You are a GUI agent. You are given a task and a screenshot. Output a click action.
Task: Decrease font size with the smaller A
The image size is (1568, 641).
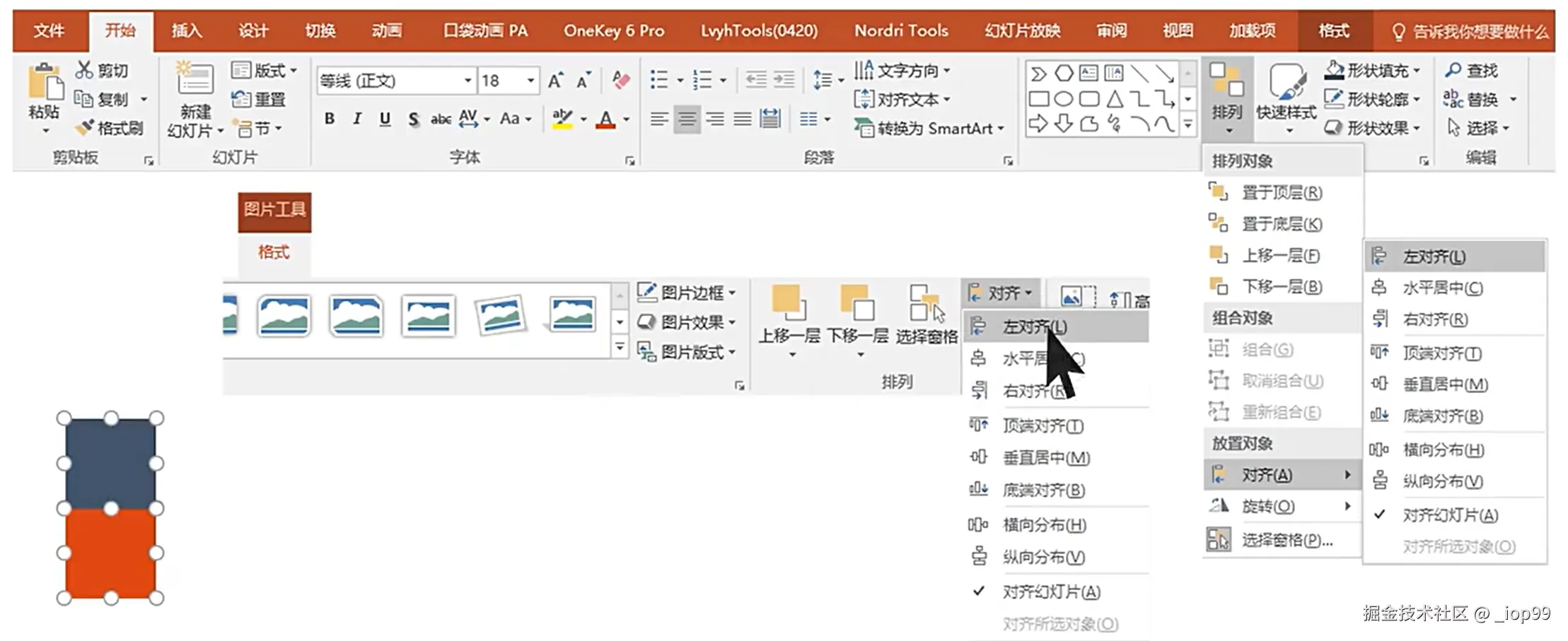pos(583,81)
